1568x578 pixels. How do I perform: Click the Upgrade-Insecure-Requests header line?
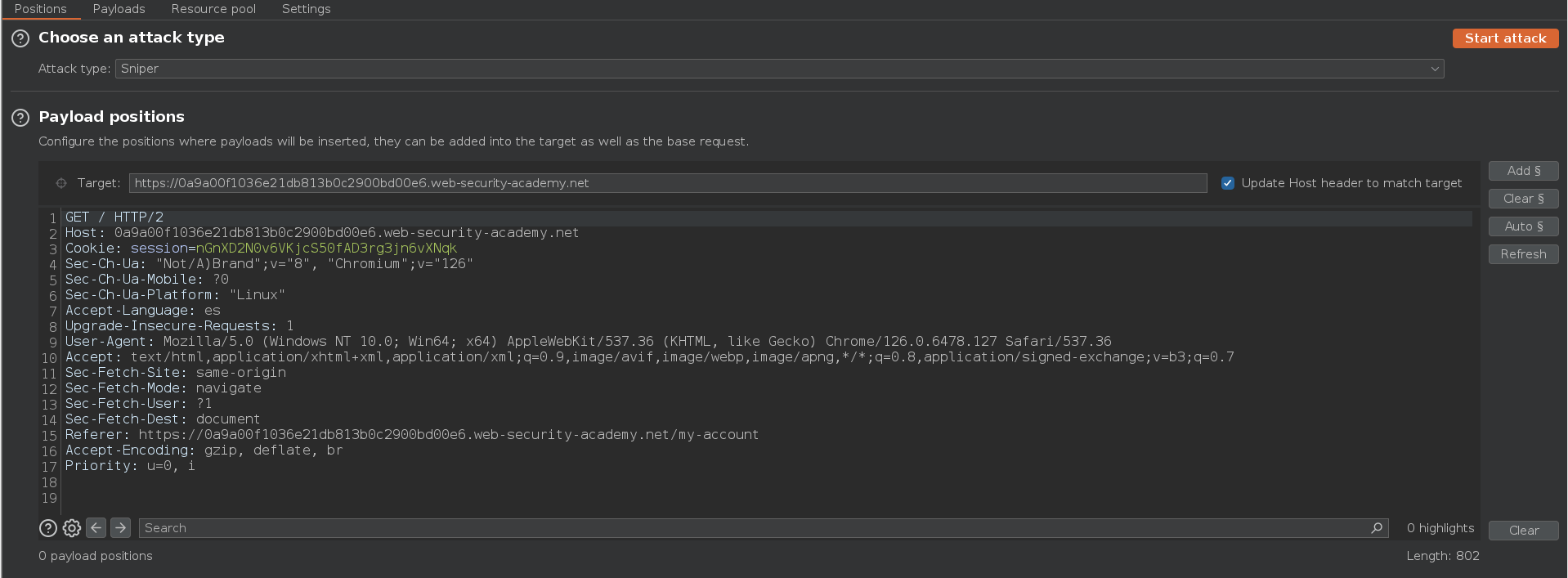pyautogui.click(x=180, y=326)
